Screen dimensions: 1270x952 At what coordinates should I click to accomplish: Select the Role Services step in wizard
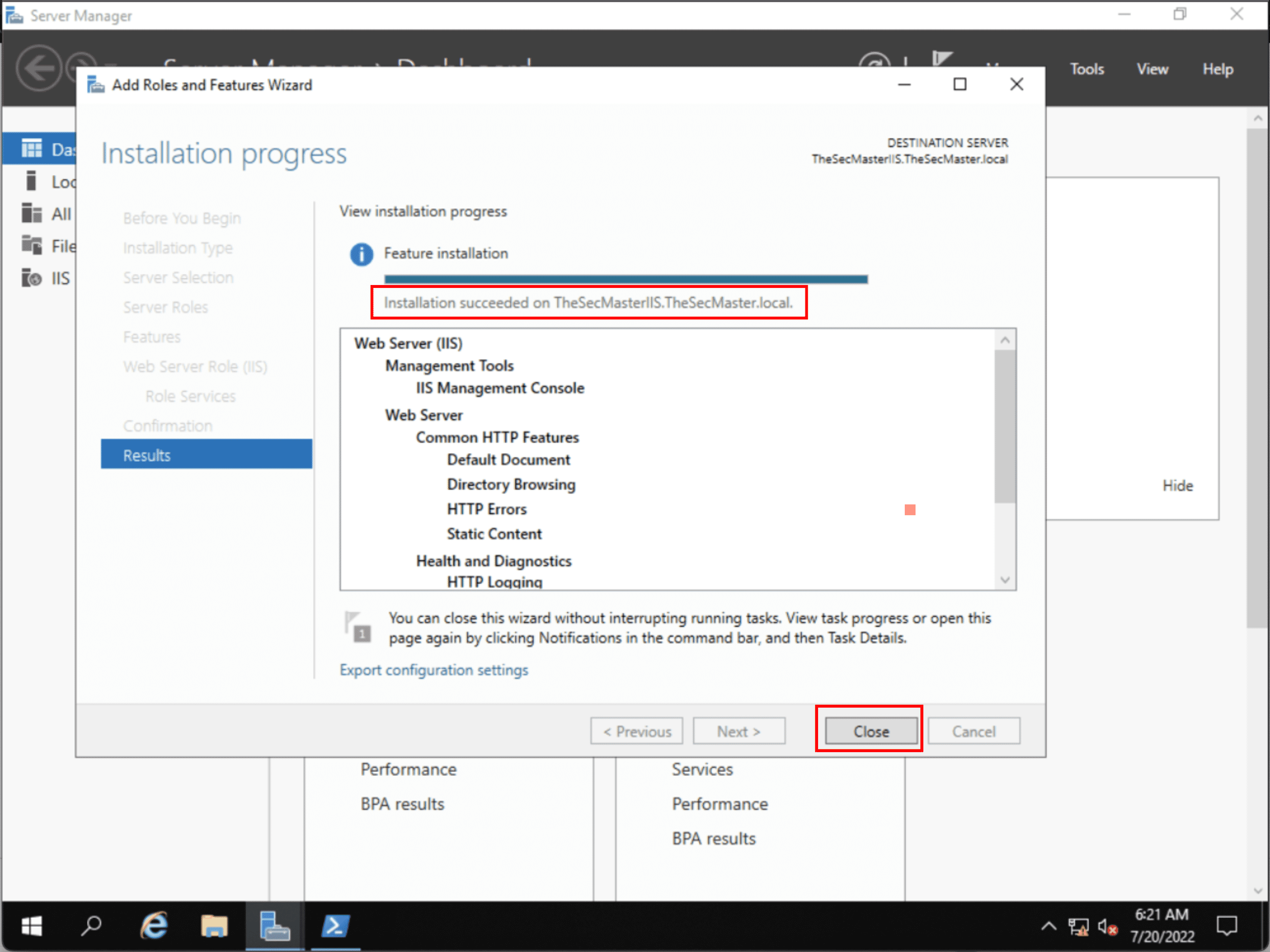click(x=190, y=396)
